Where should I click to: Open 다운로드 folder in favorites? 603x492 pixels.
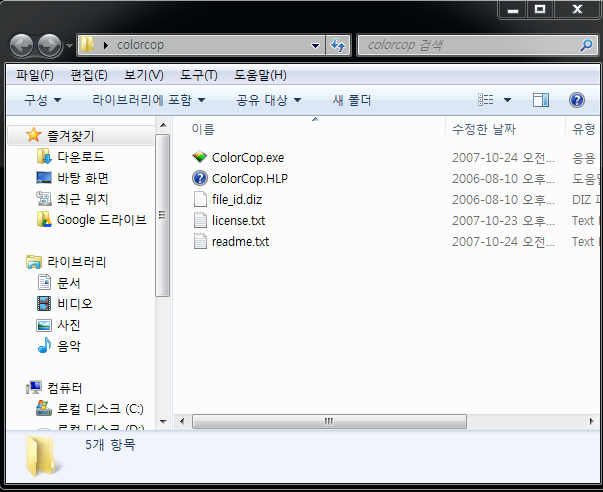pos(81,157)
